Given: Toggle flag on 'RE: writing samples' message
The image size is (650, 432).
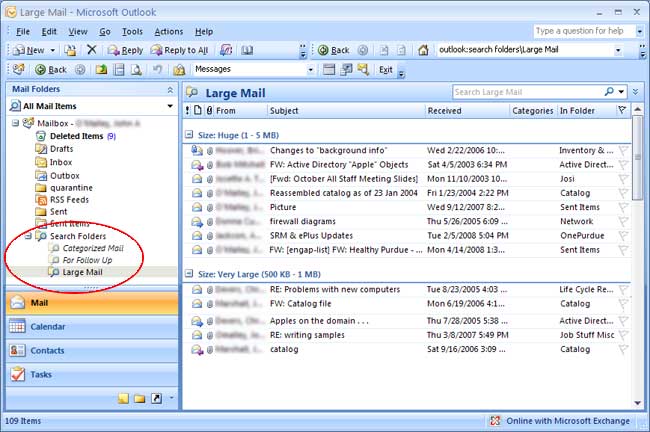Looking at the screenshot, I should click(622, 336).
